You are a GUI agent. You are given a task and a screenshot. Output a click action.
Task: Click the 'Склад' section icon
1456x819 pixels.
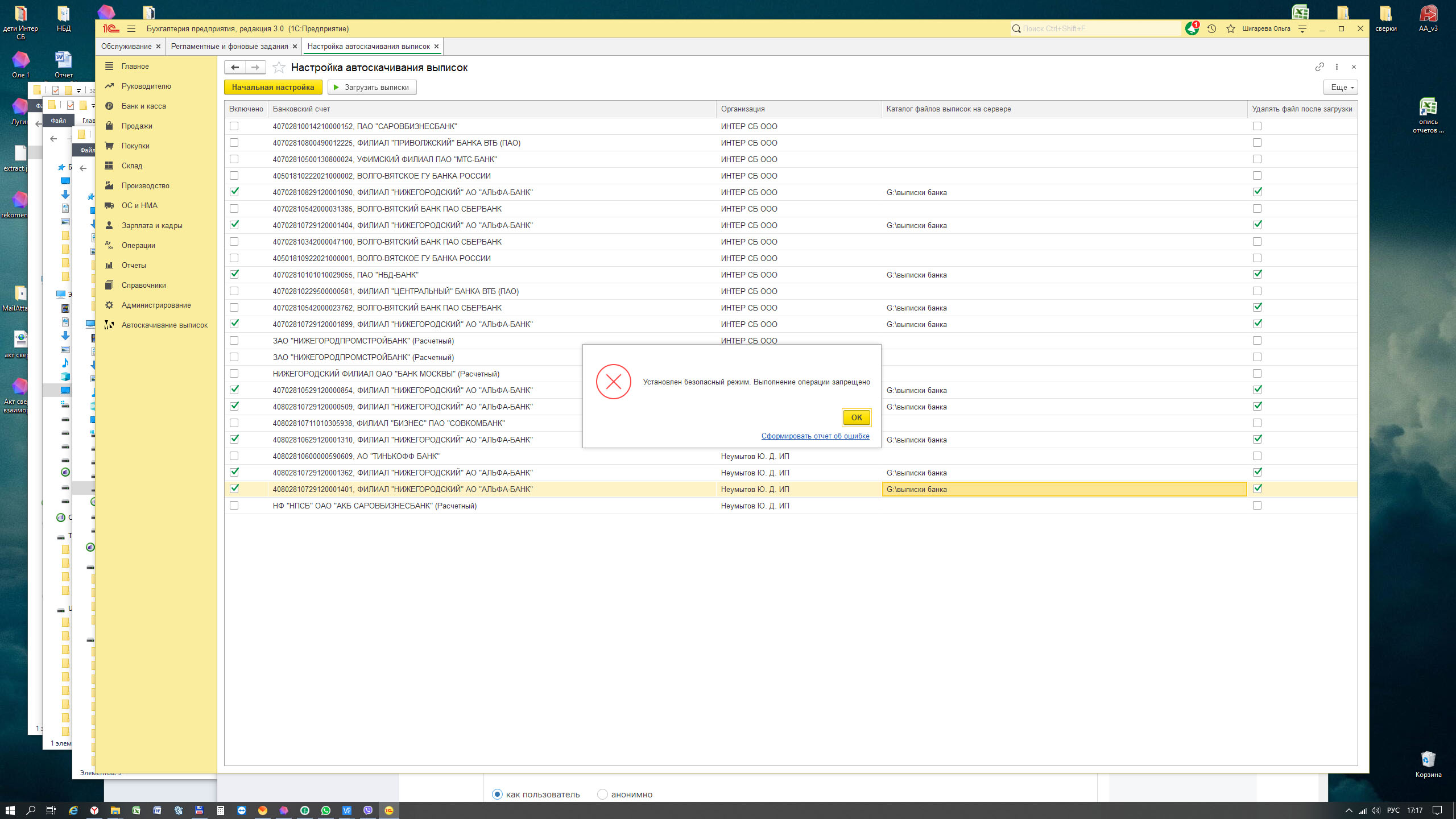pyautogui.click(x=109, y=166)
